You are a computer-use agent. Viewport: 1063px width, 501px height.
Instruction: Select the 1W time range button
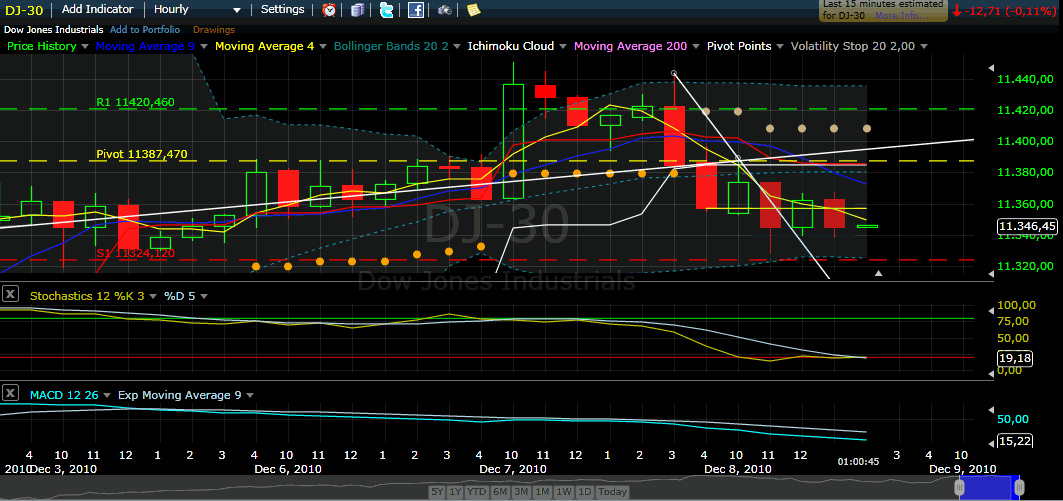[563, 492]
